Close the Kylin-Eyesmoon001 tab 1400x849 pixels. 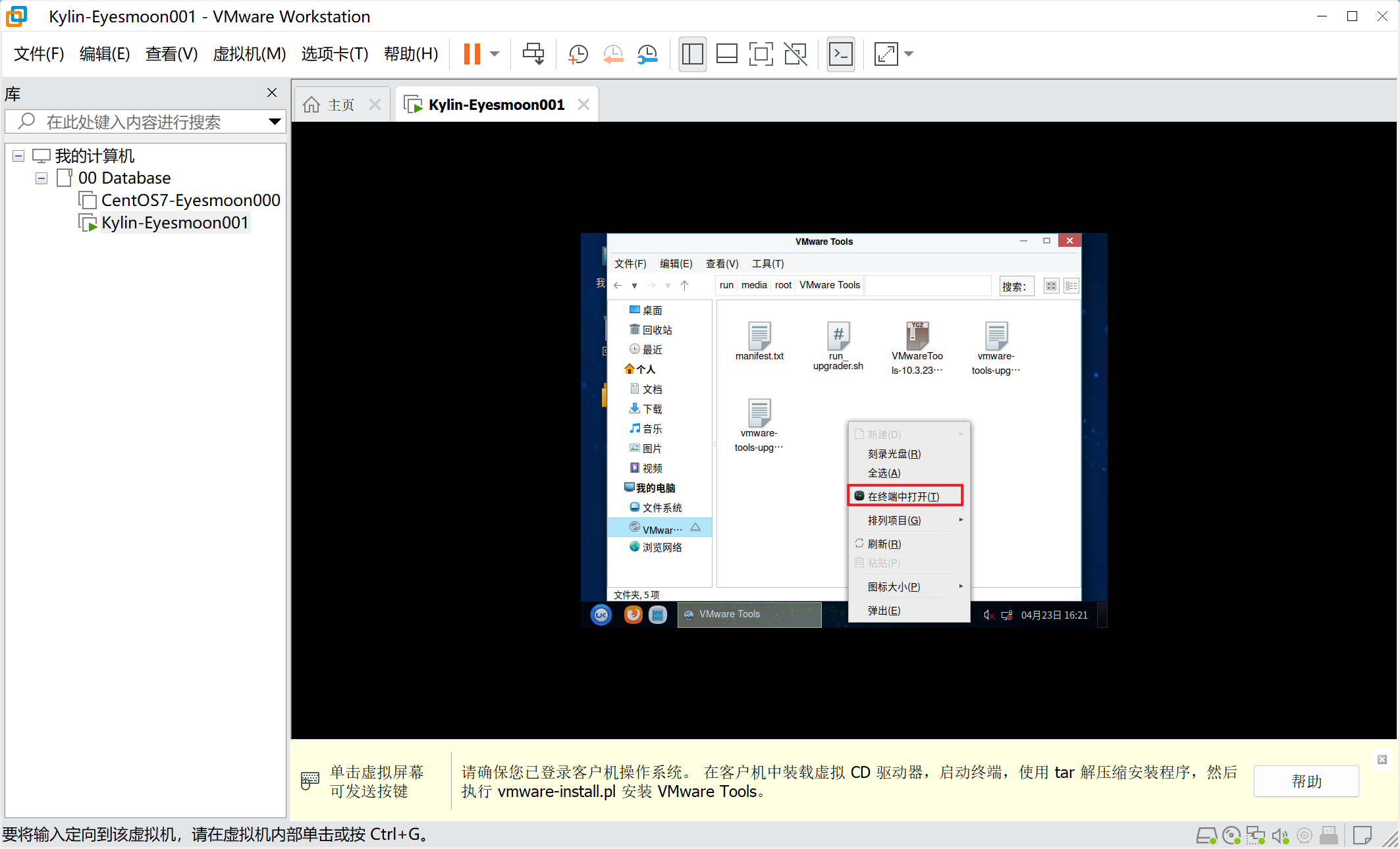pyautogui.click(x=583, y=105)
